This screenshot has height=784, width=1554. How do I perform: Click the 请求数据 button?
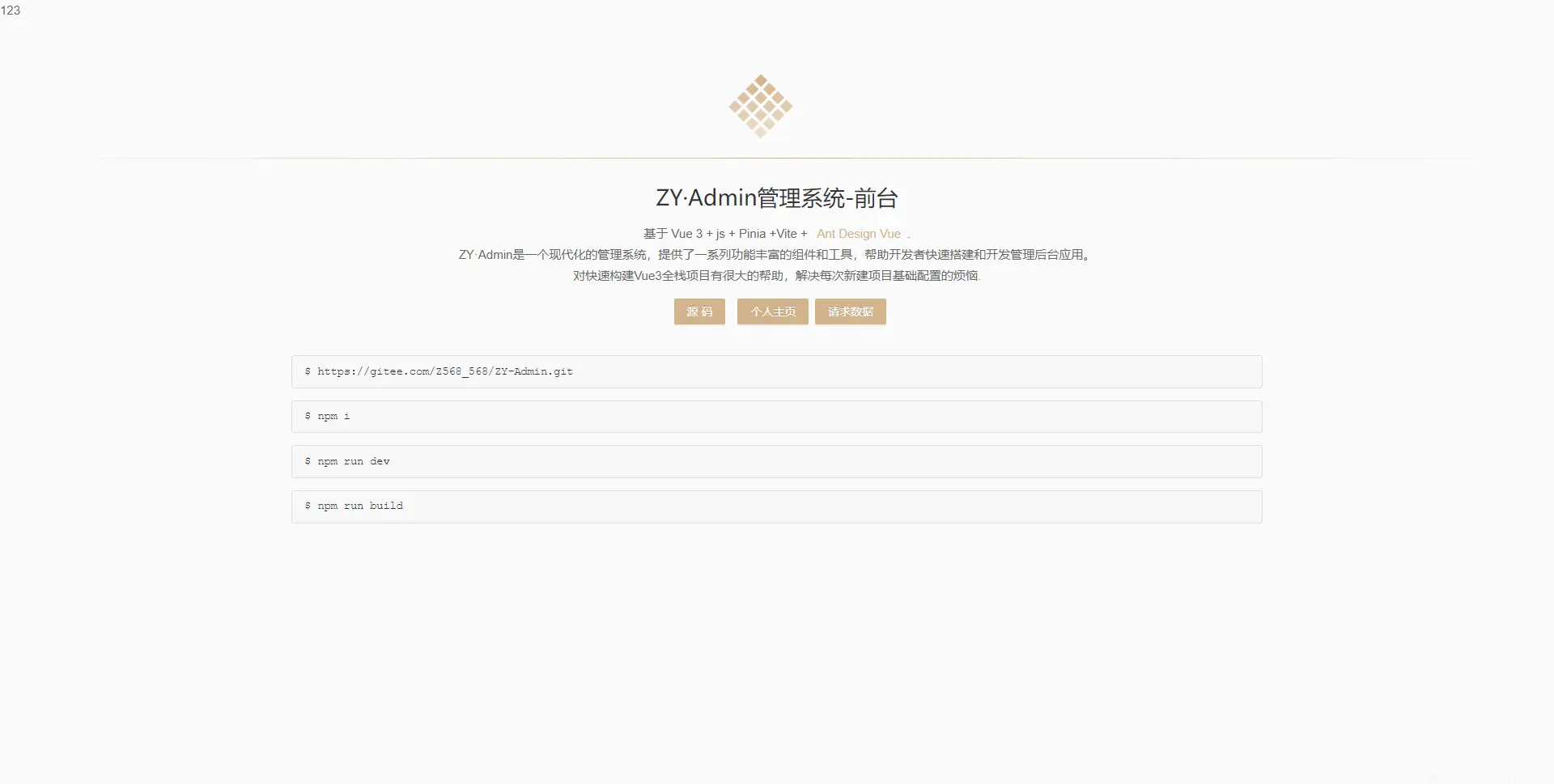[850, 311]
